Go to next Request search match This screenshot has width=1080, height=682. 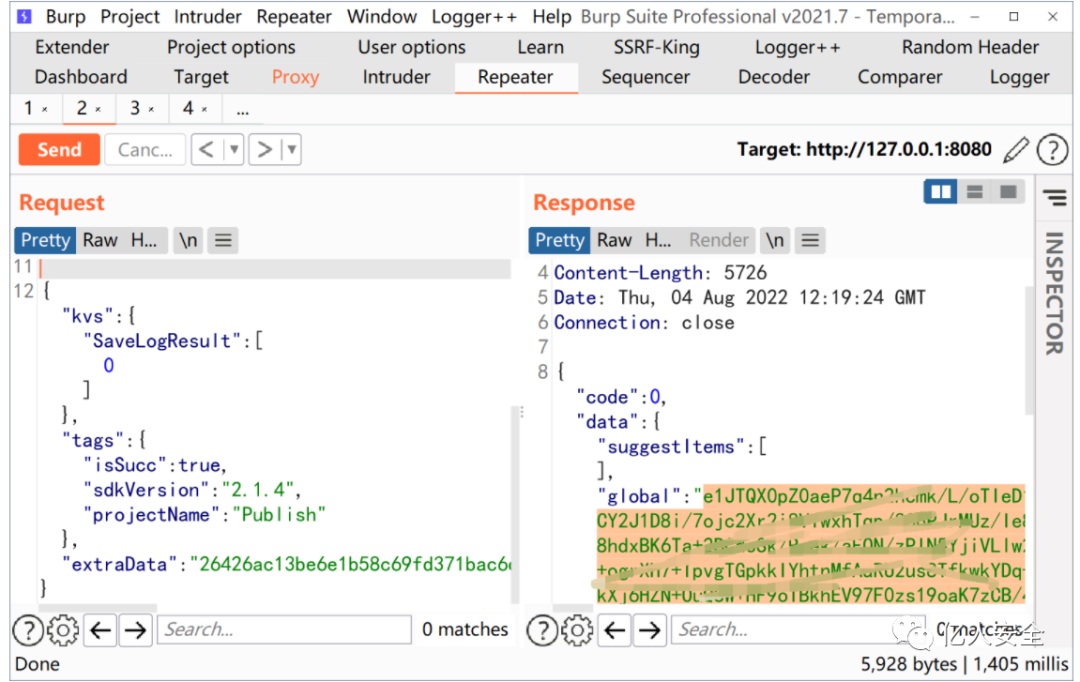[x=136, y=630]
